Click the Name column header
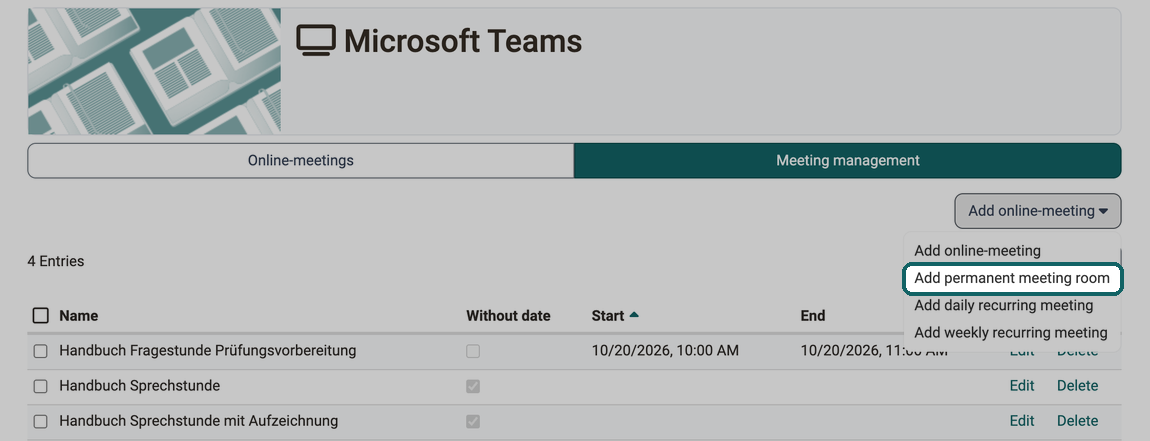This screenshot has width=1150, height=441. (x=78, y=316)
